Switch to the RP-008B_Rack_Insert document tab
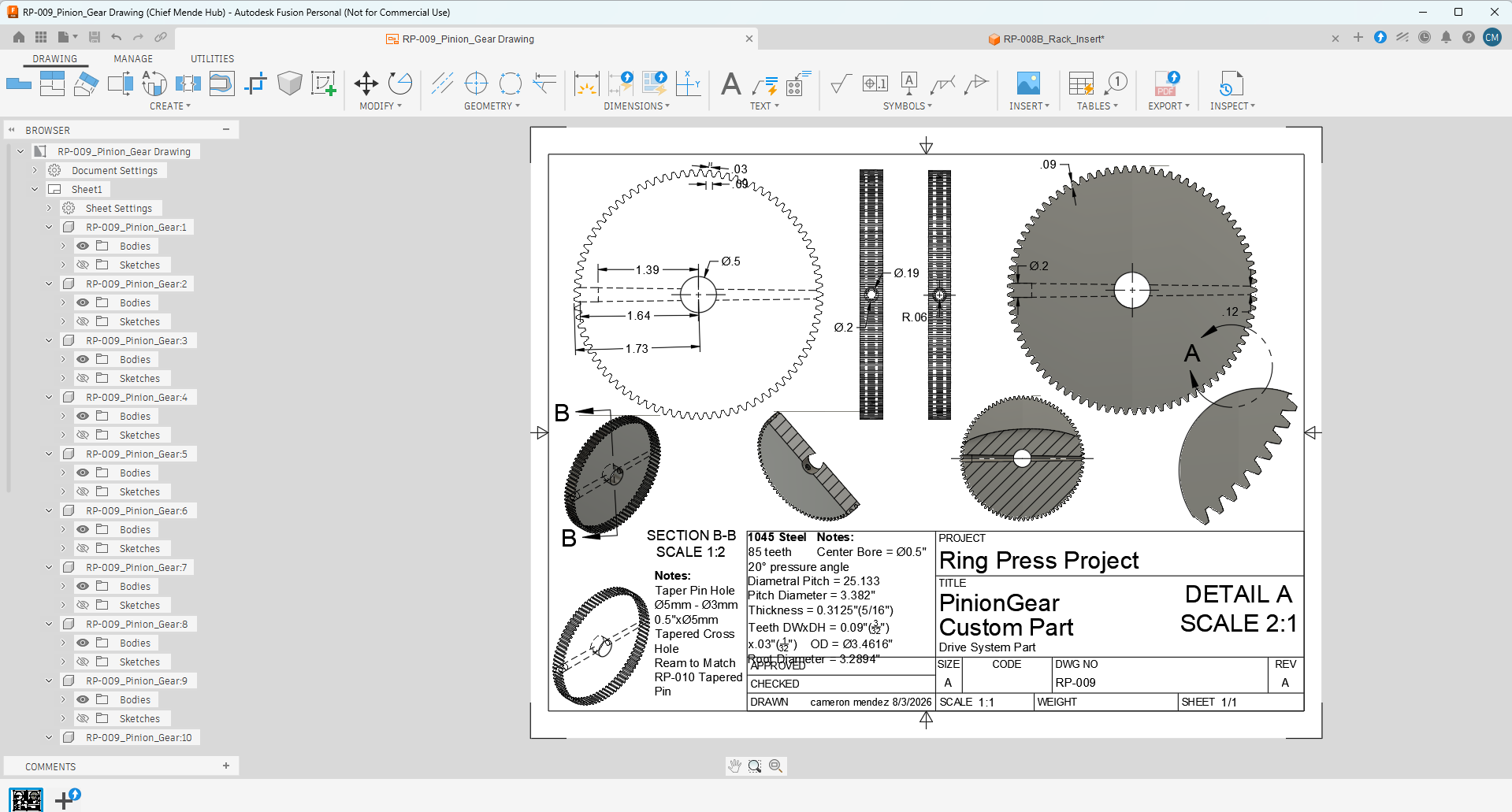The width and height of the screenshot is (1512, 812). coord(1053,39)
